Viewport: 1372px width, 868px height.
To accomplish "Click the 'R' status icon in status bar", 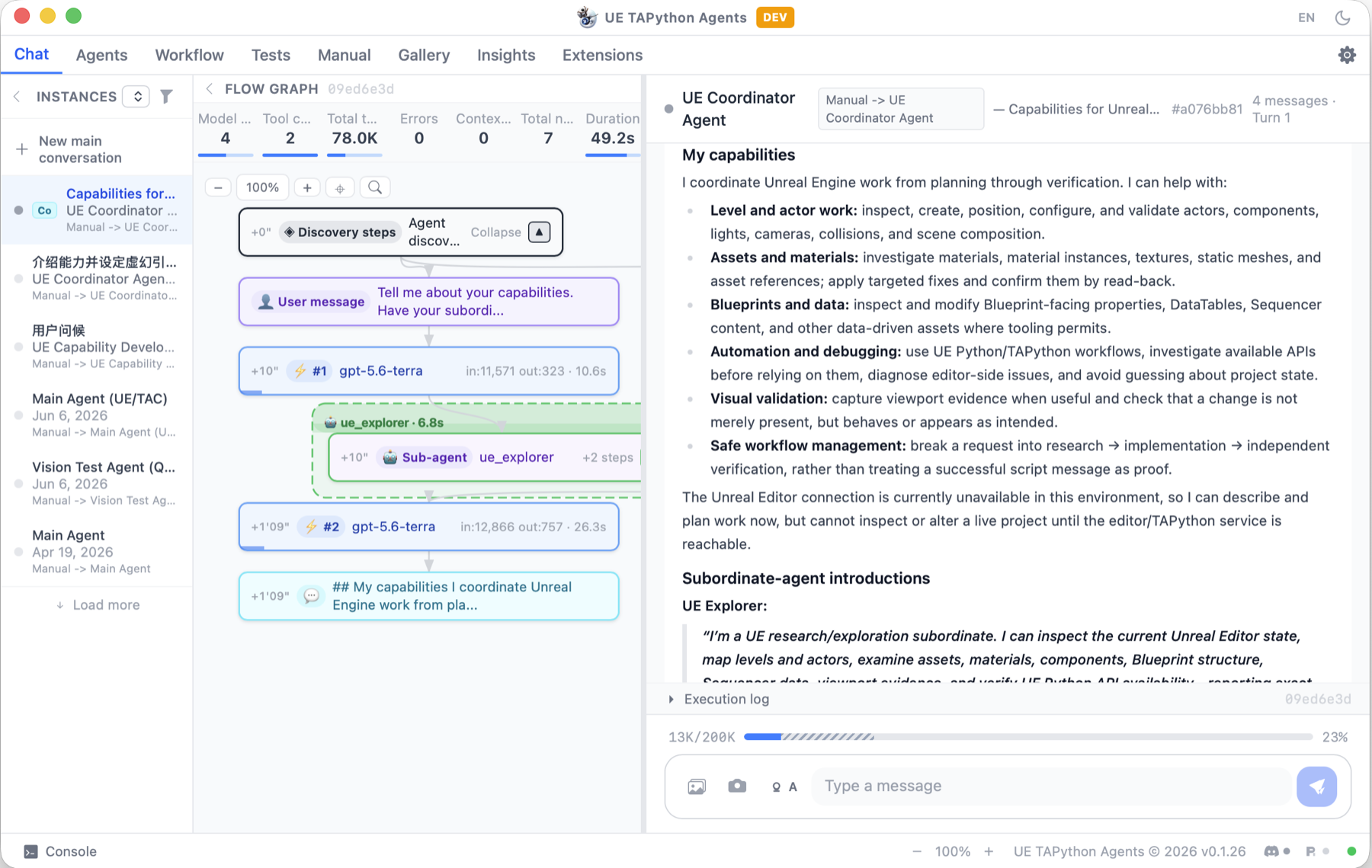I will coord(1310,851).
